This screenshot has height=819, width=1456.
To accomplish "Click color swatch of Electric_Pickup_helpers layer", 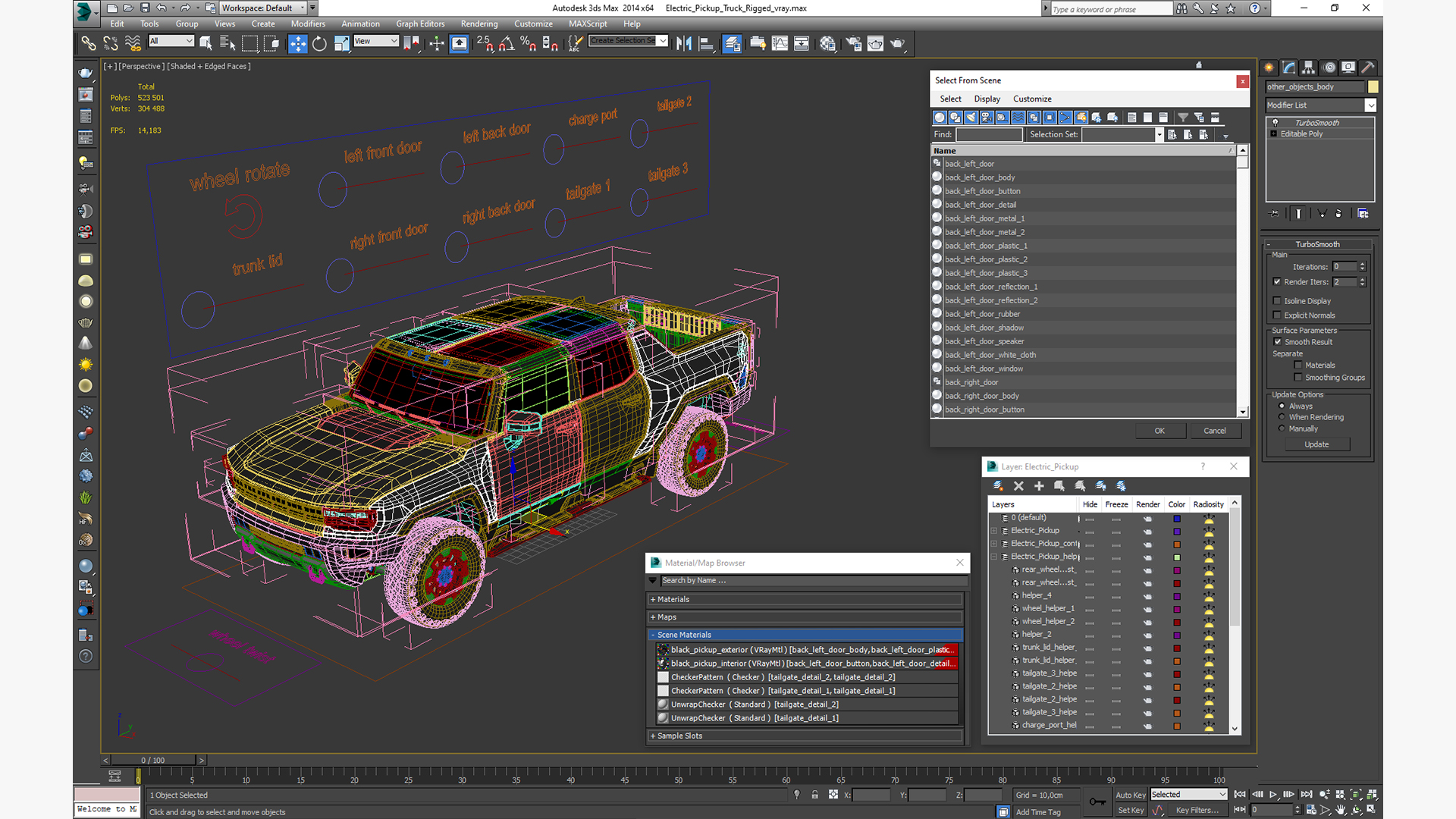I will [x=1177, y=557].
